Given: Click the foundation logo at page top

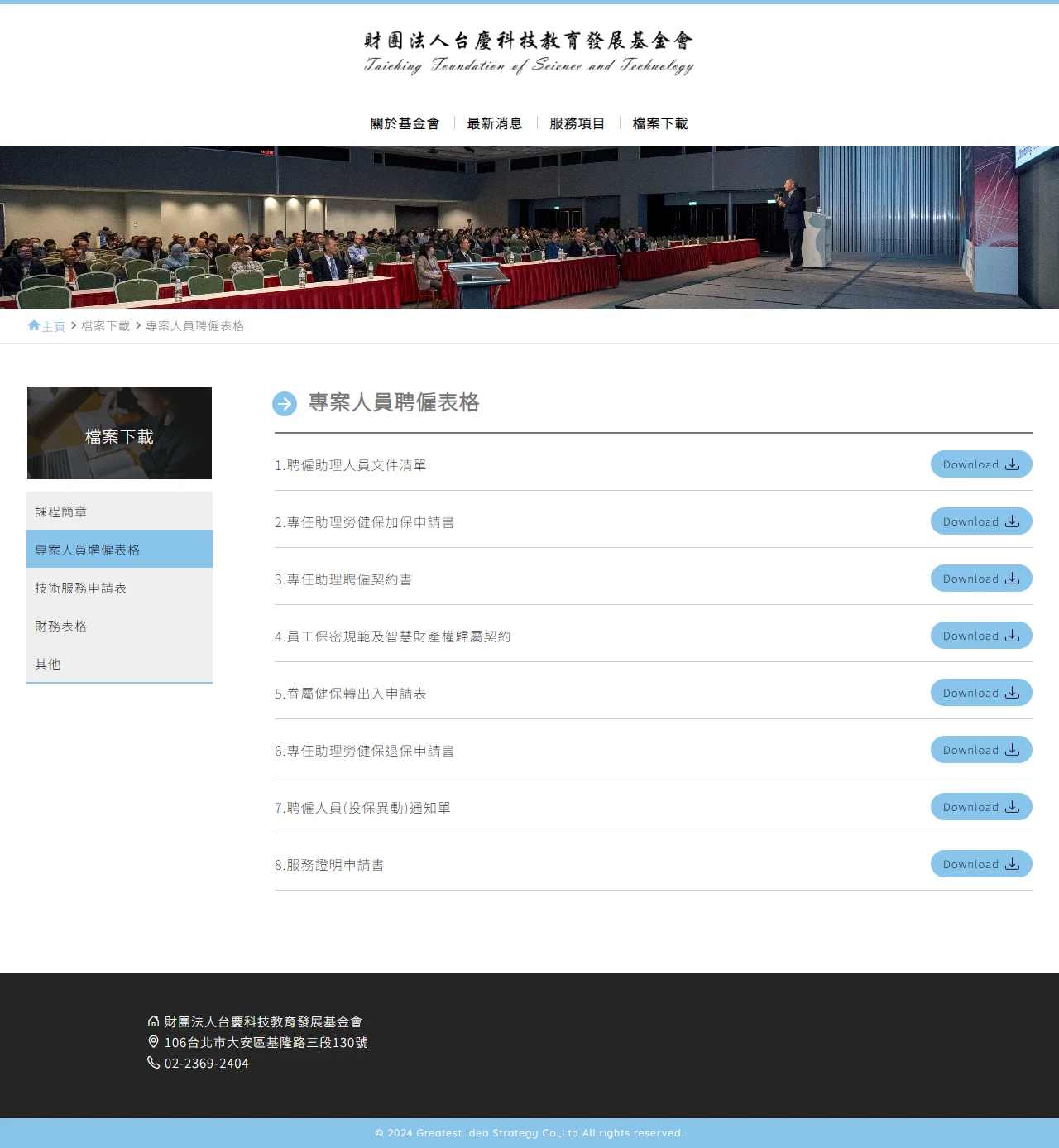Looking at the screenshot, I should (529, 52).
